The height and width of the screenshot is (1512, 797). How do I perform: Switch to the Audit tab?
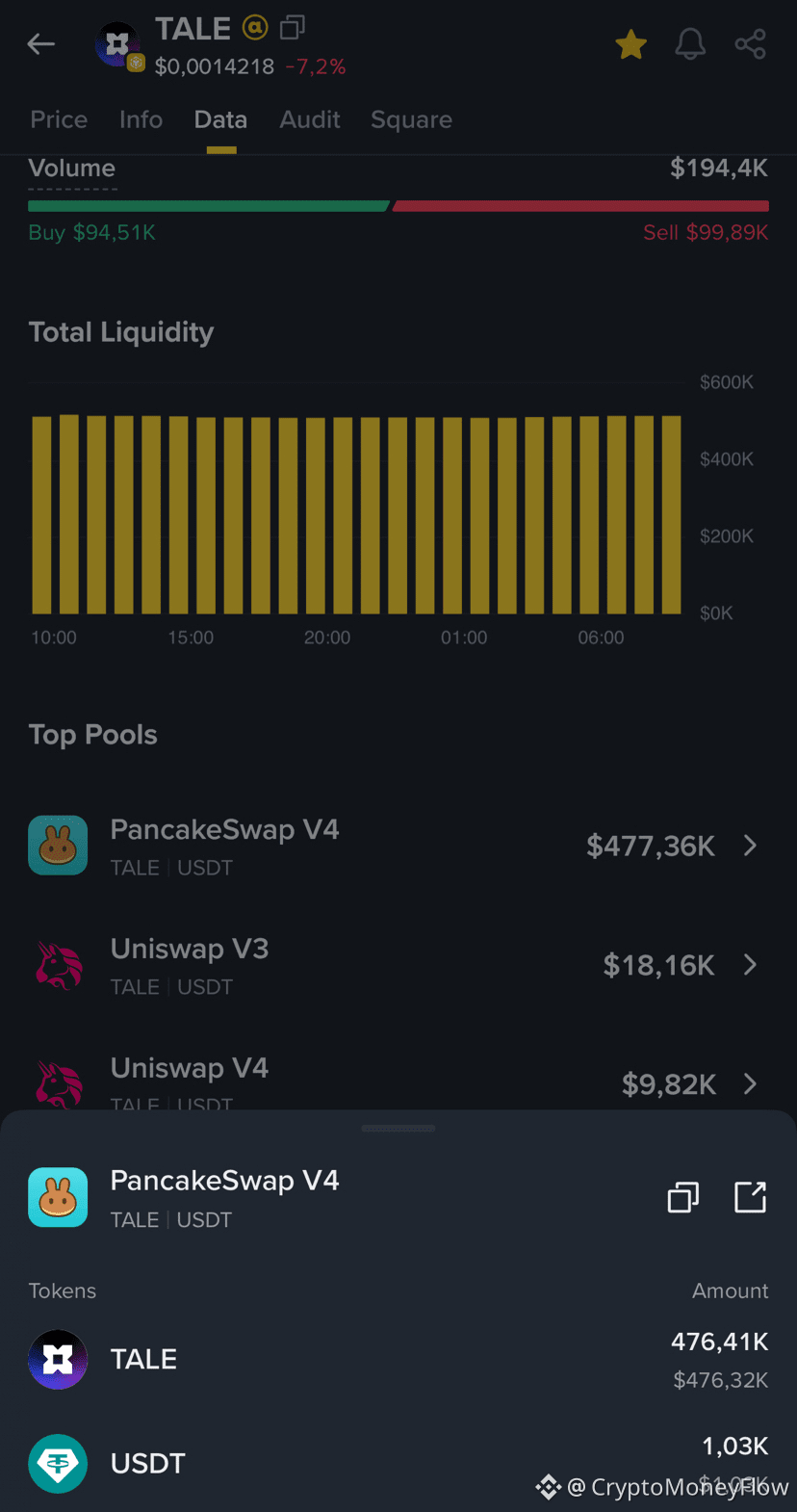[309, 119]
